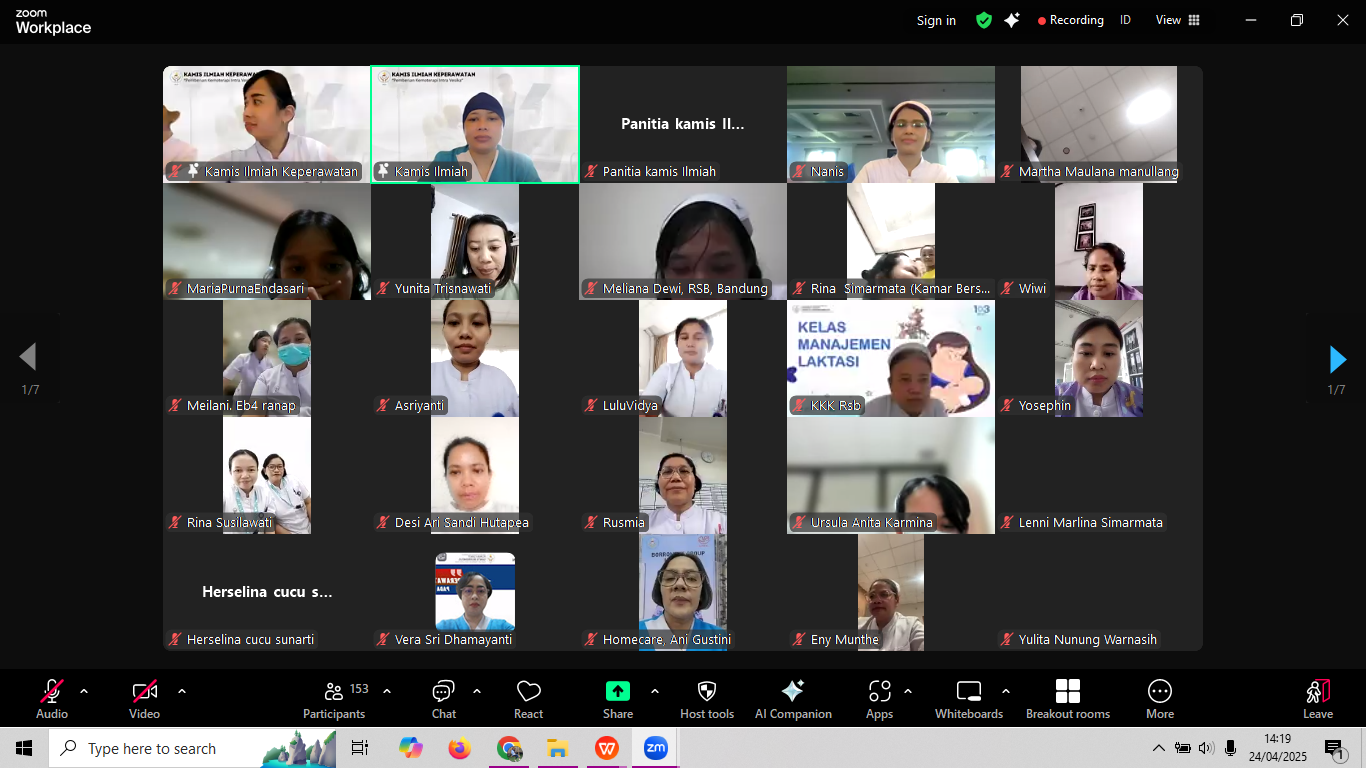1366x768 pixels.
Task: Open the React emoji menu
Action: 528,698
